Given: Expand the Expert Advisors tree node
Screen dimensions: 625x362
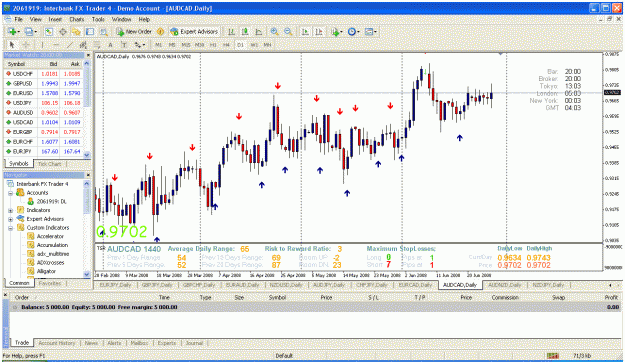Looking at the screenshot, I should [11, 219].
